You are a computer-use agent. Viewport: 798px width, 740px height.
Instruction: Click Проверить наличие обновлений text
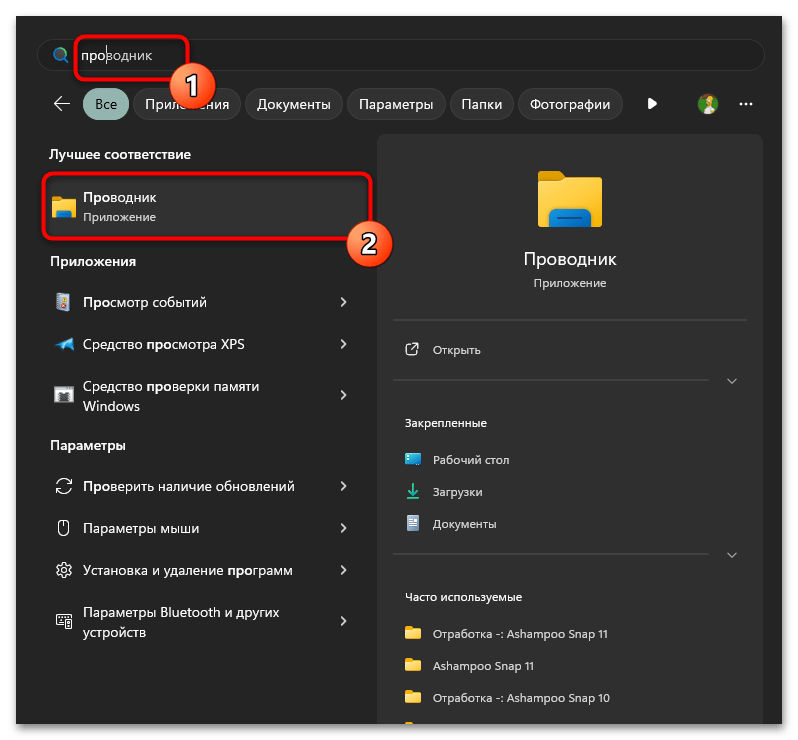189,487
